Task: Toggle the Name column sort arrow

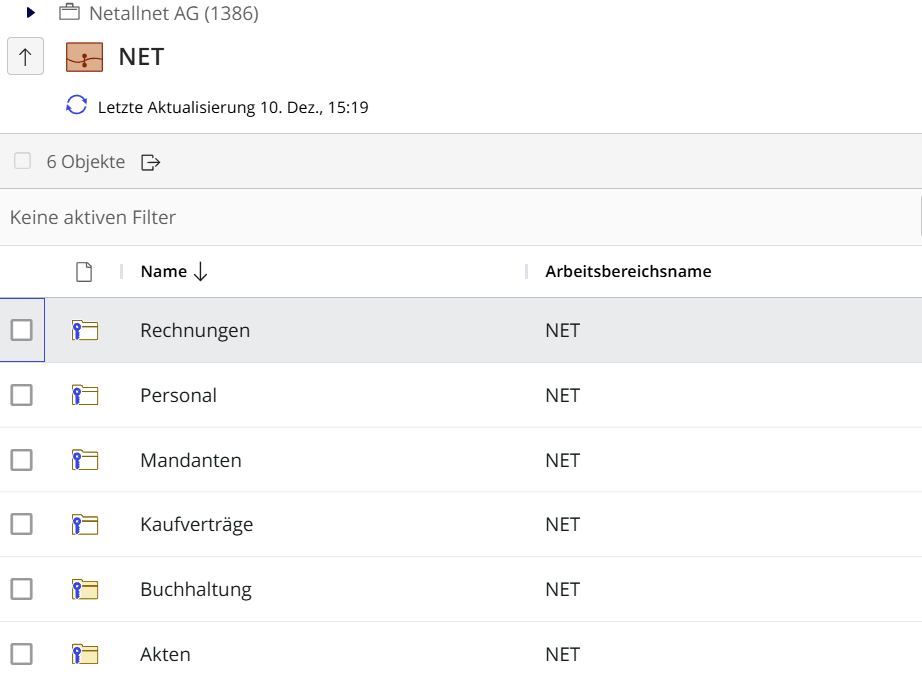Action: coord(200,272)
